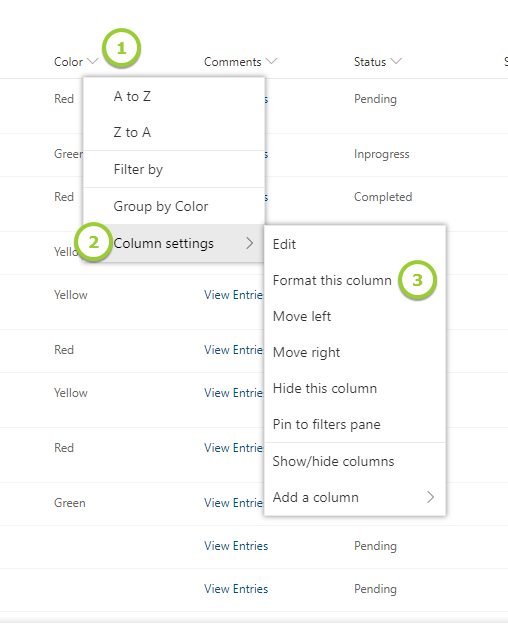Click the Completed status cell
Screen dimensions: 508x625
pyautogui.click(x=383, y=197)
